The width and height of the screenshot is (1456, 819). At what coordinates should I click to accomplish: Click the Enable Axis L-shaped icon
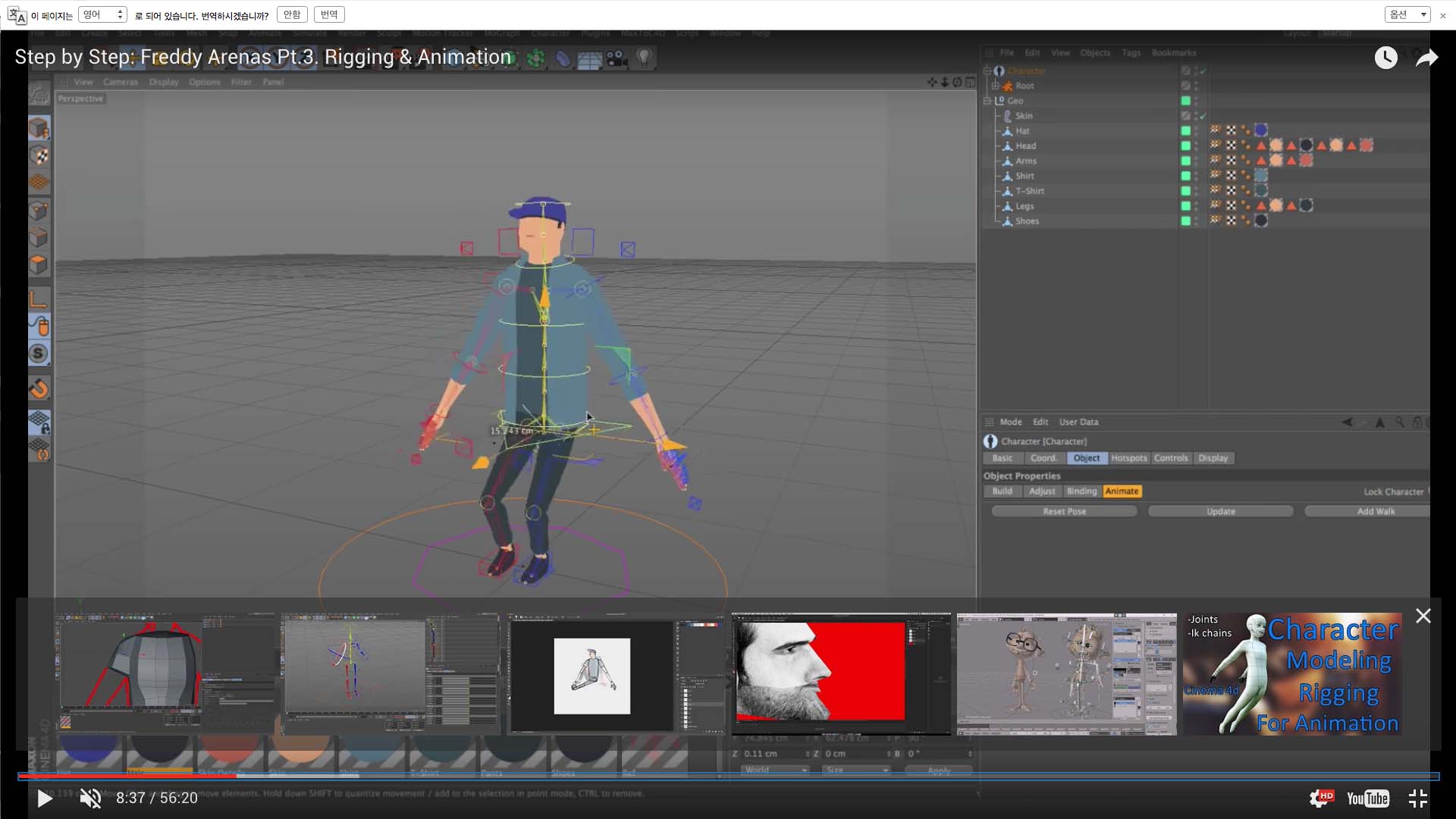(39, 299)
